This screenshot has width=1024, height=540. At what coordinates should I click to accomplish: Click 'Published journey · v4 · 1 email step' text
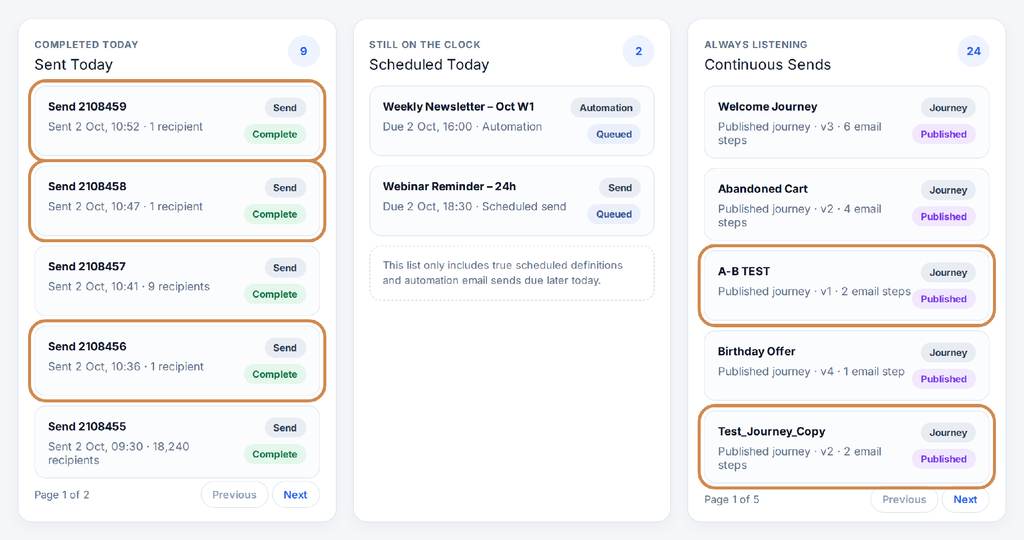coord(811,372)
